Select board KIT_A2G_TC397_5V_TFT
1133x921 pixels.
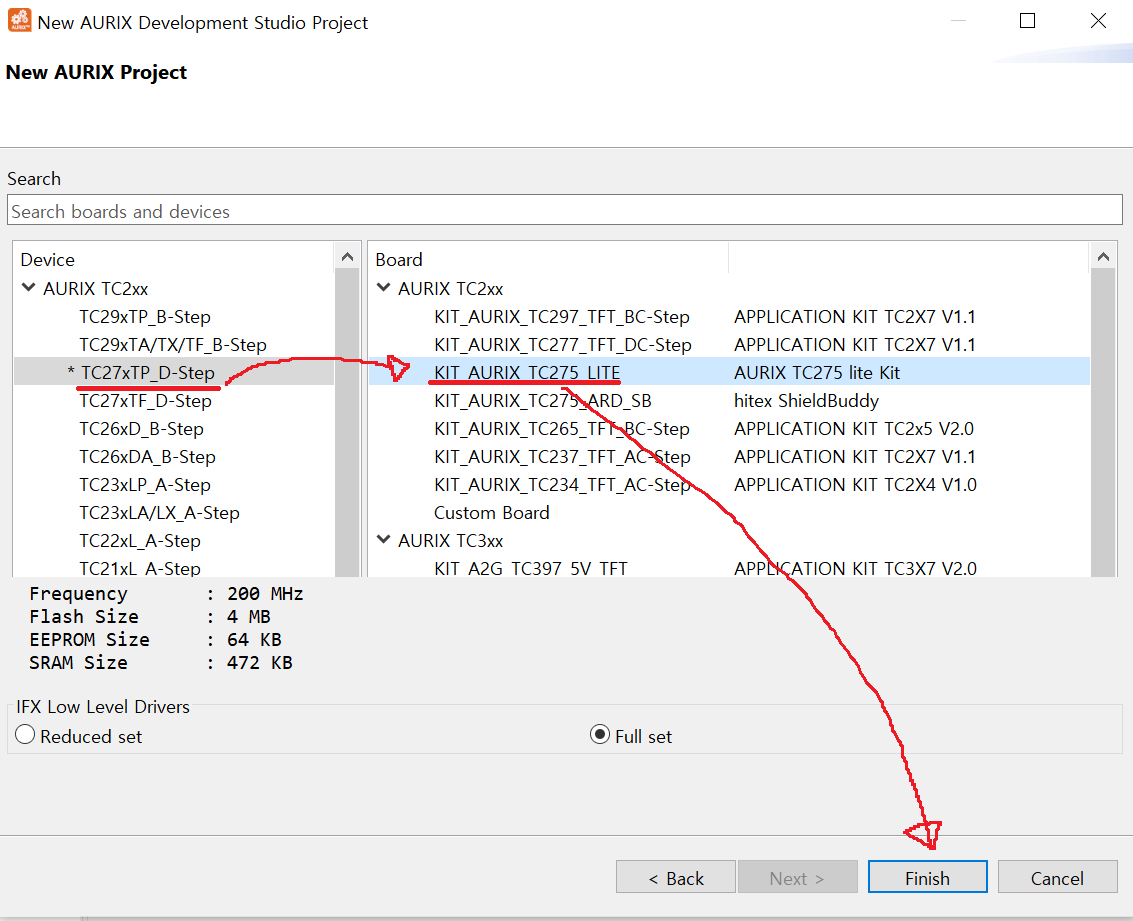pyautogui.click(x=530, y=568)
